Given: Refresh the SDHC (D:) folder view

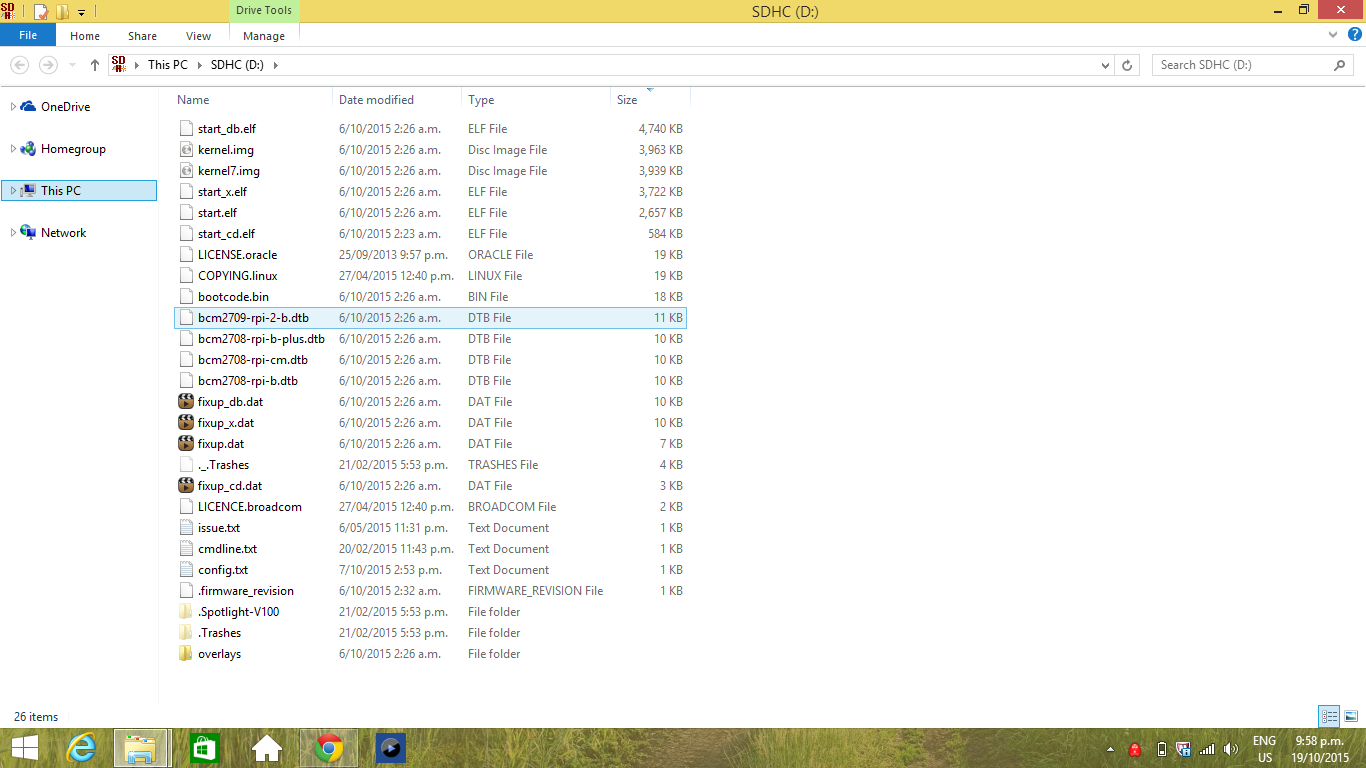Looking at the screenshot, I should 1128,65.
